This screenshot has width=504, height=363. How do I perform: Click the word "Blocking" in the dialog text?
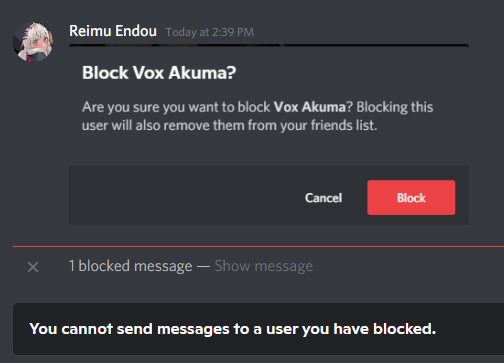coord(381,107)
